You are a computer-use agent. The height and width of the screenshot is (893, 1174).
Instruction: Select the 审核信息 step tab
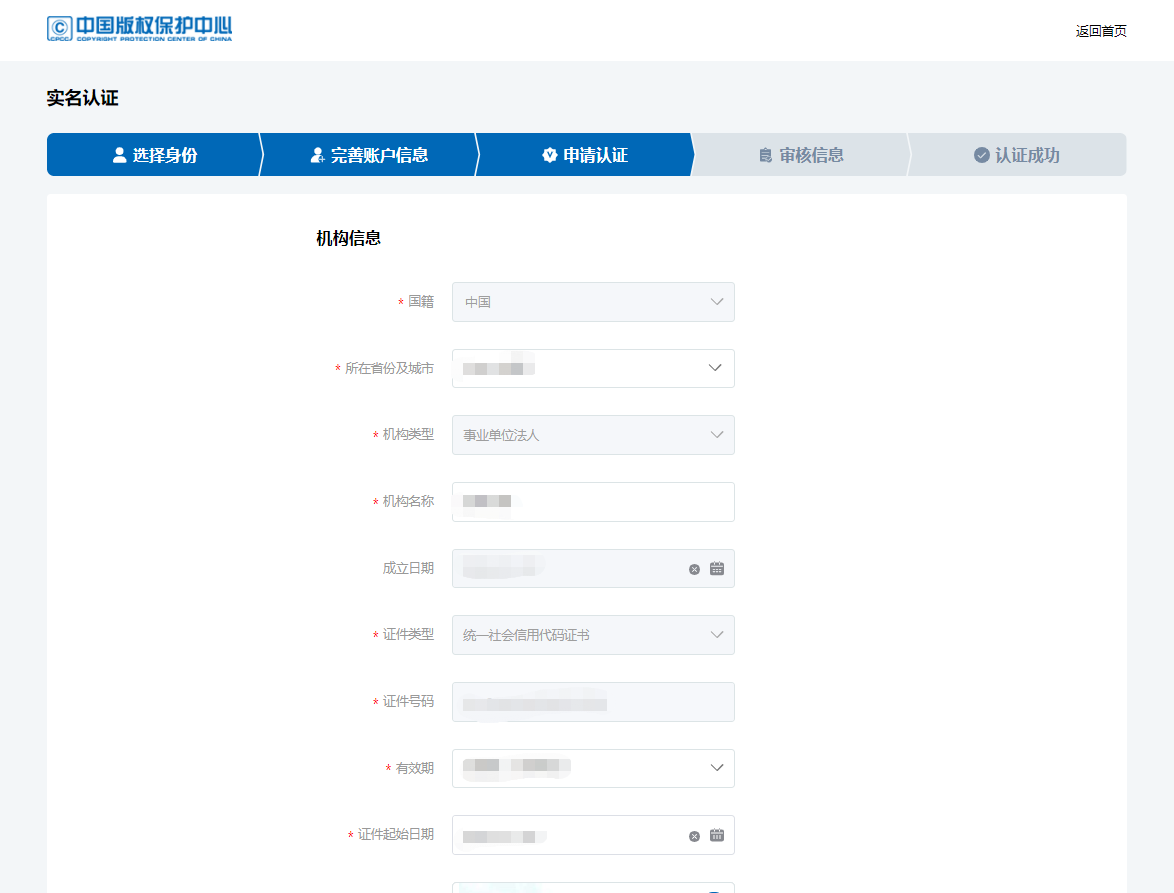800,155
